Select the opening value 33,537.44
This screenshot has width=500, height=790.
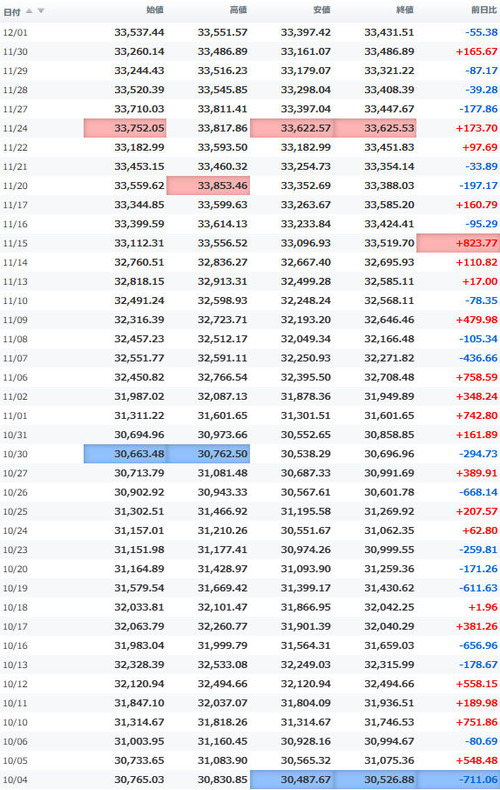[x=139, y=33]
